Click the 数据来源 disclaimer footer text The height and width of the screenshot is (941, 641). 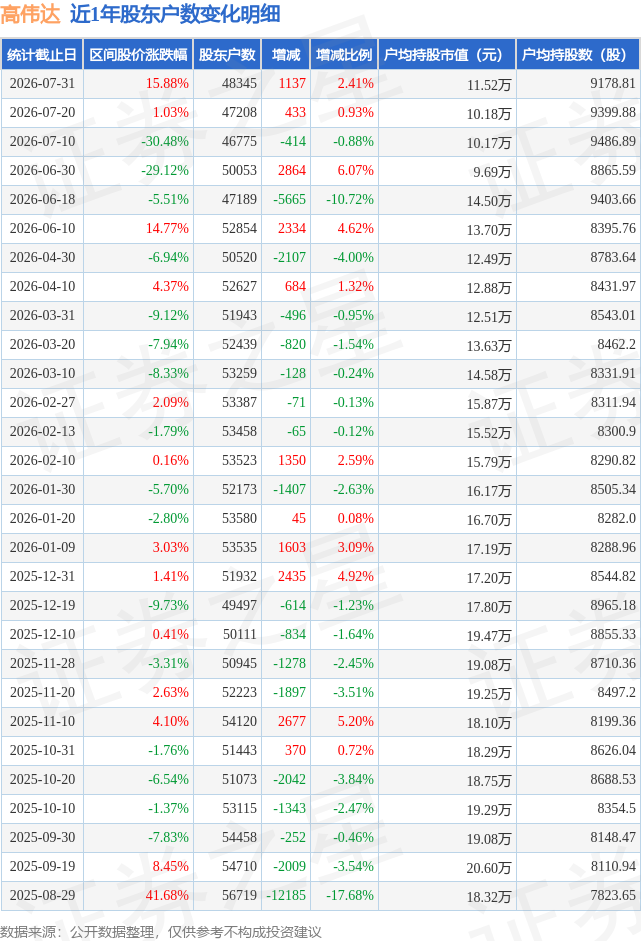pyautogui.click(x=161, y=931)
